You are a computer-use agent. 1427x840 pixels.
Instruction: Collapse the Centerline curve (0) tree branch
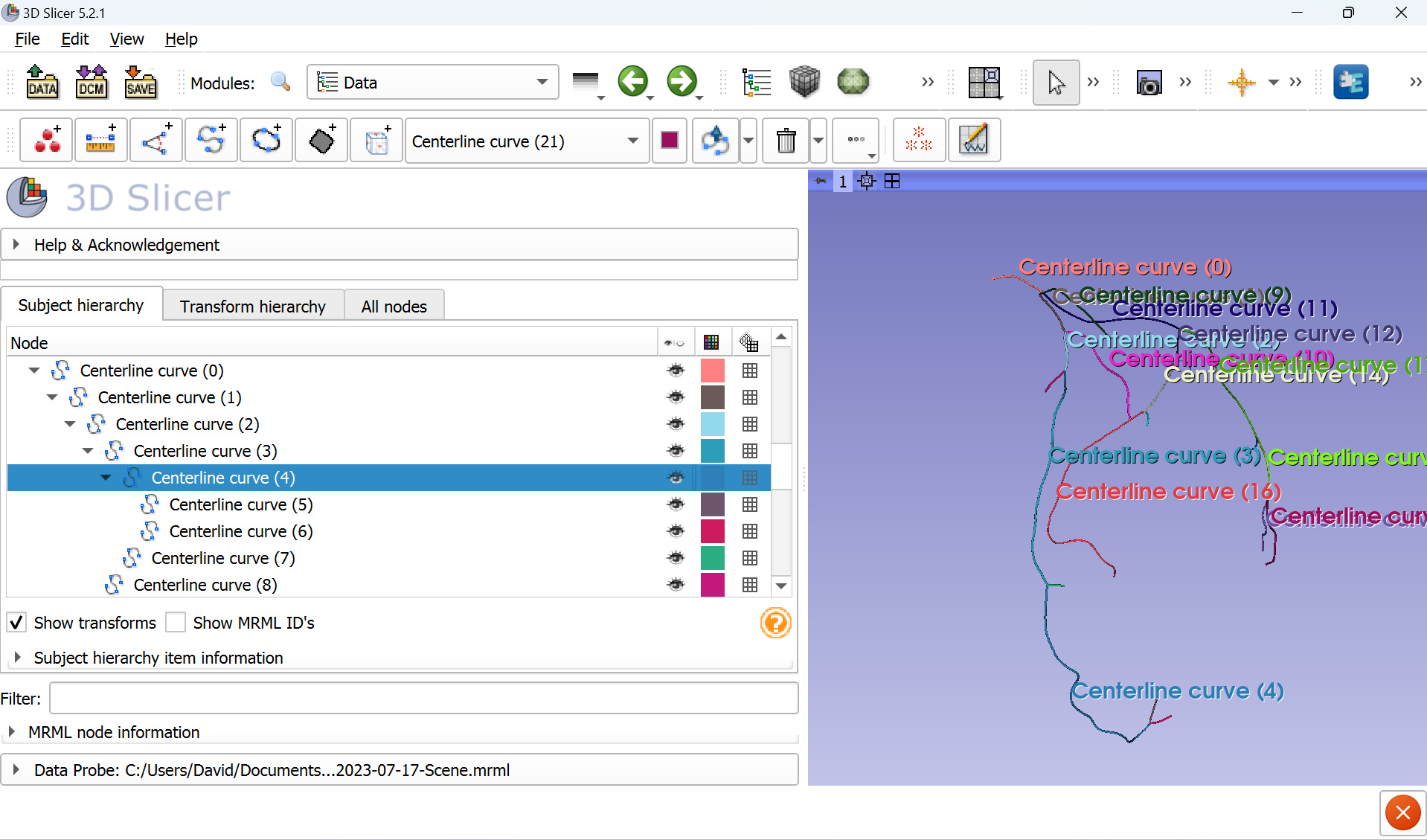pos(34,371)
